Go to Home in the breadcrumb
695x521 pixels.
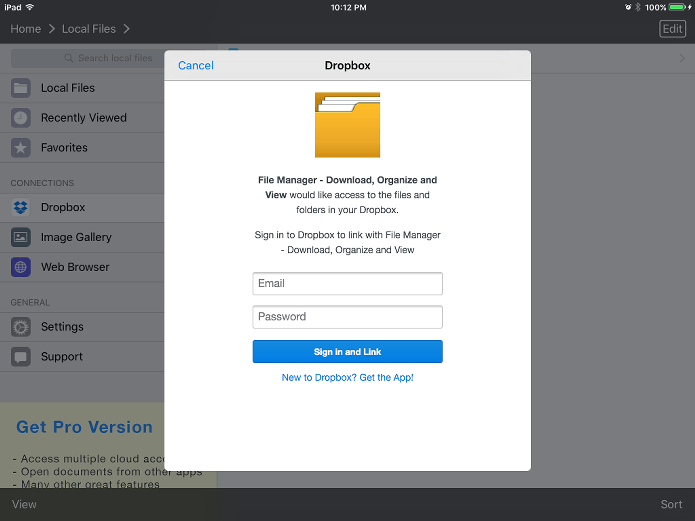[26, 29]
